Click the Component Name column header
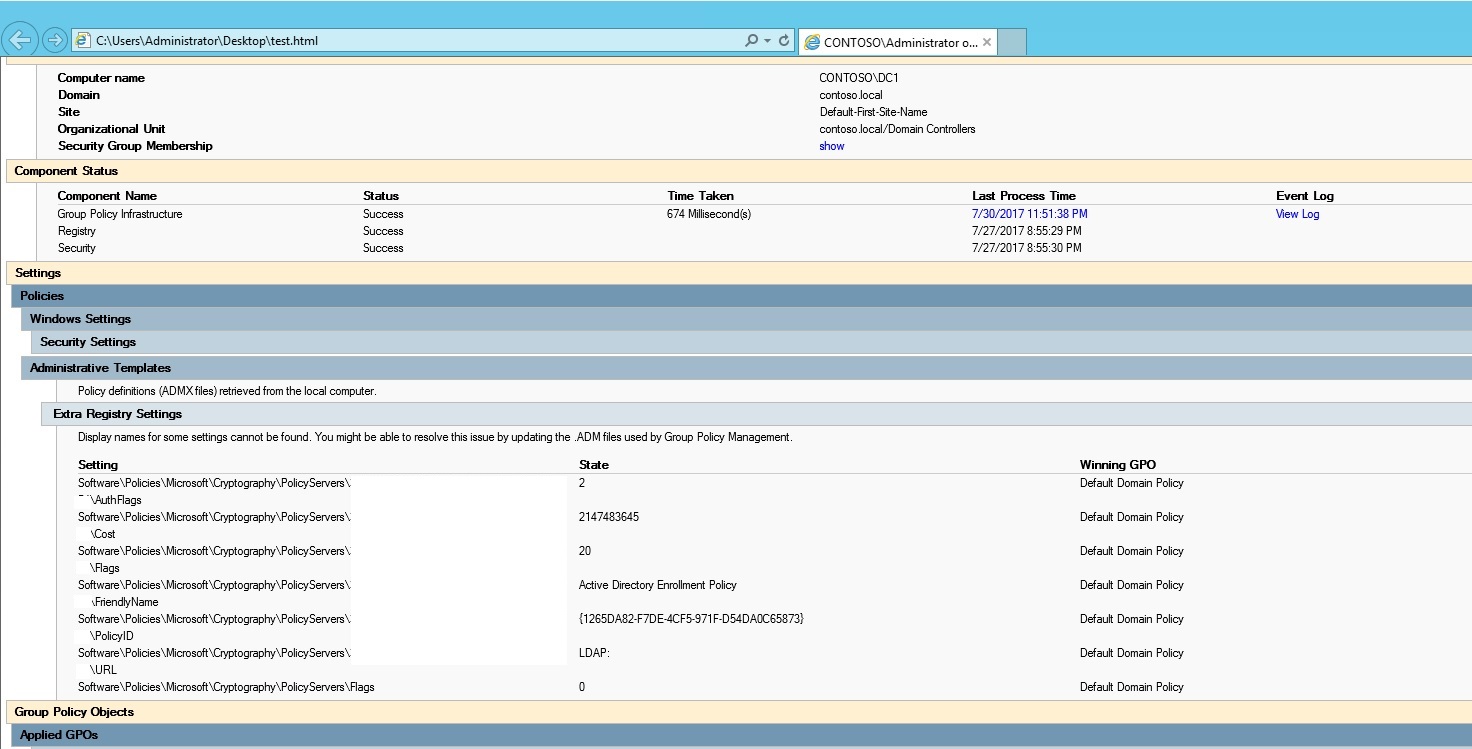 pyautogui.click(x=107, y=196)
